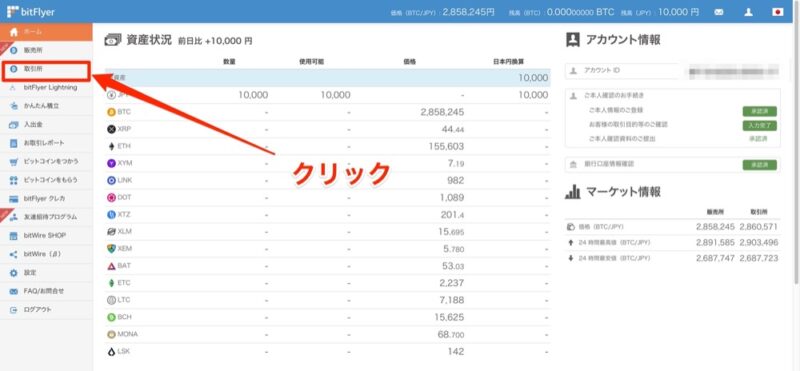Click the BTC coin icon in asset list
Viewport: 800px width, 371px height.
pyautogui.click(x=111, y=112)
